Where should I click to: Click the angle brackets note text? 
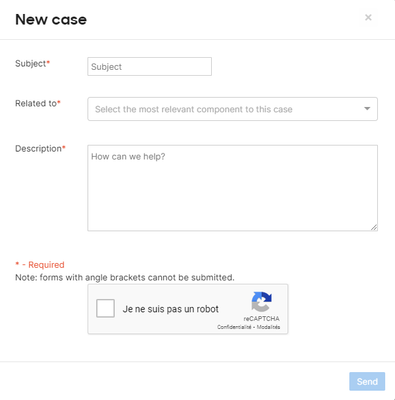125,277
